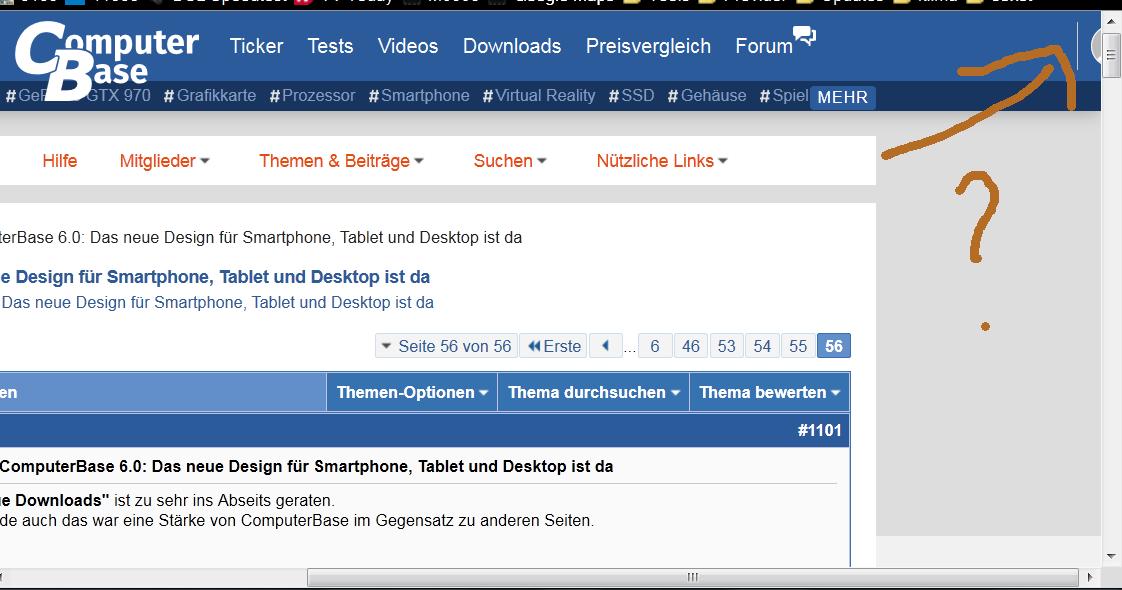1122x590 pixels.
Task: Go to page 55
Action: (x=798, y=346)
